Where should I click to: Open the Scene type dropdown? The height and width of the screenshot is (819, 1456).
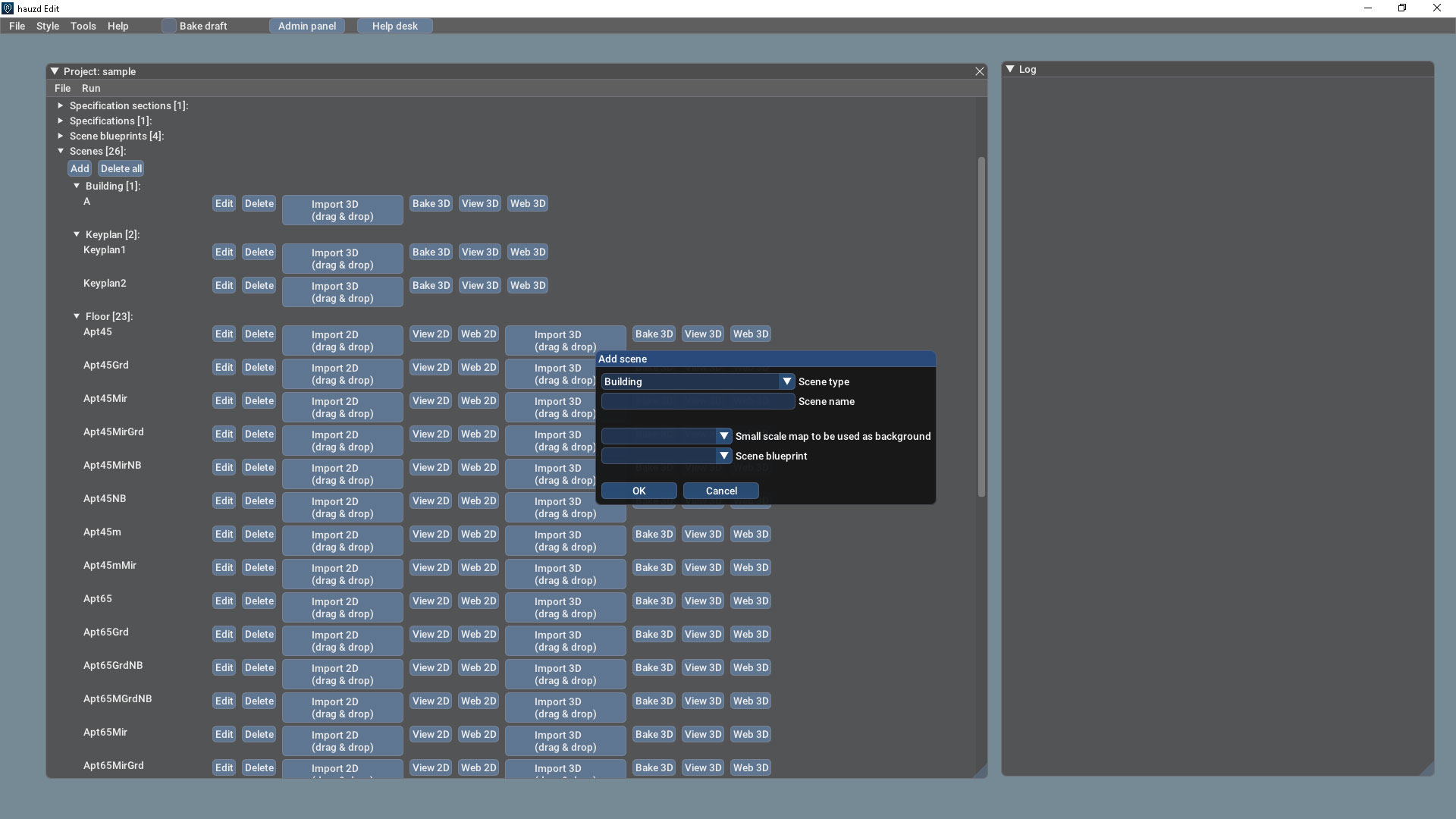coord(786,381)
